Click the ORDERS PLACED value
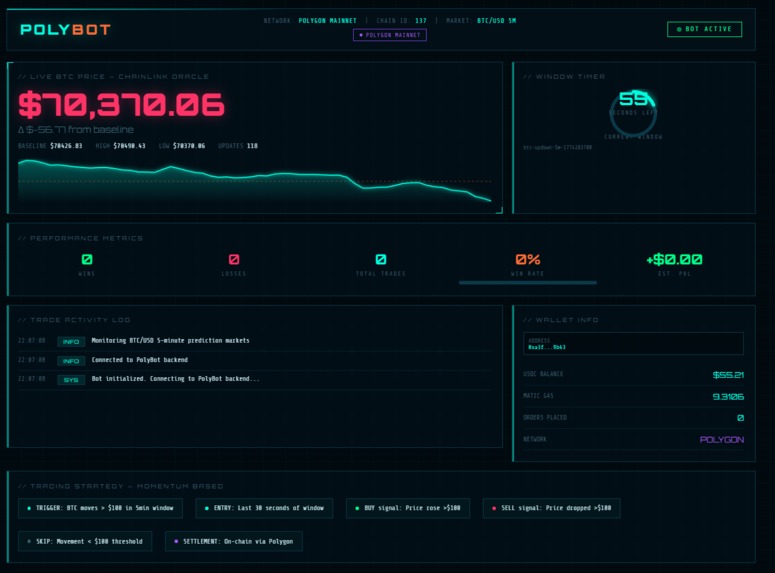Viewport: 775px width, 573px height. [740, 418]
